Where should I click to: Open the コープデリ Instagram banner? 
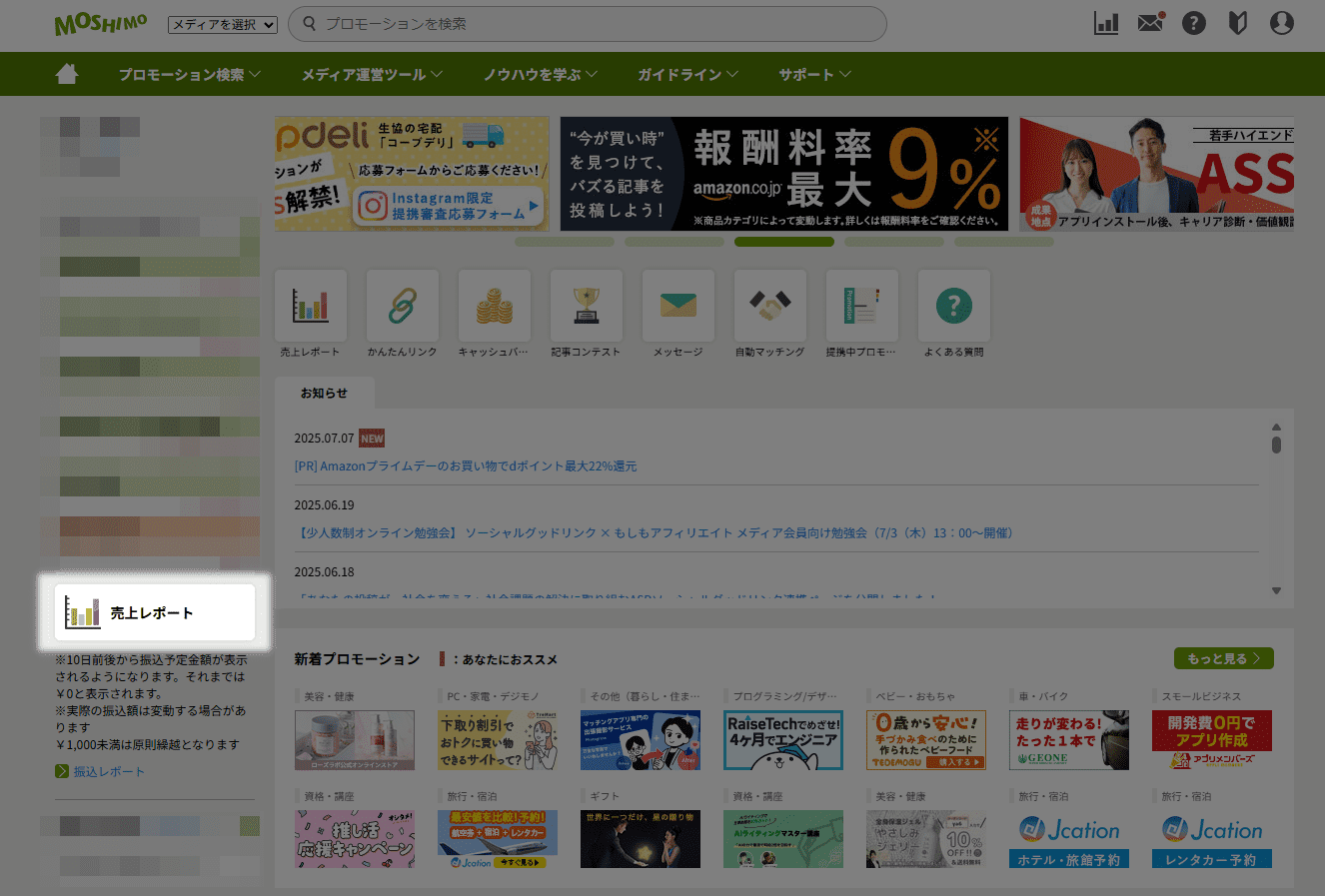pos(412,174)
